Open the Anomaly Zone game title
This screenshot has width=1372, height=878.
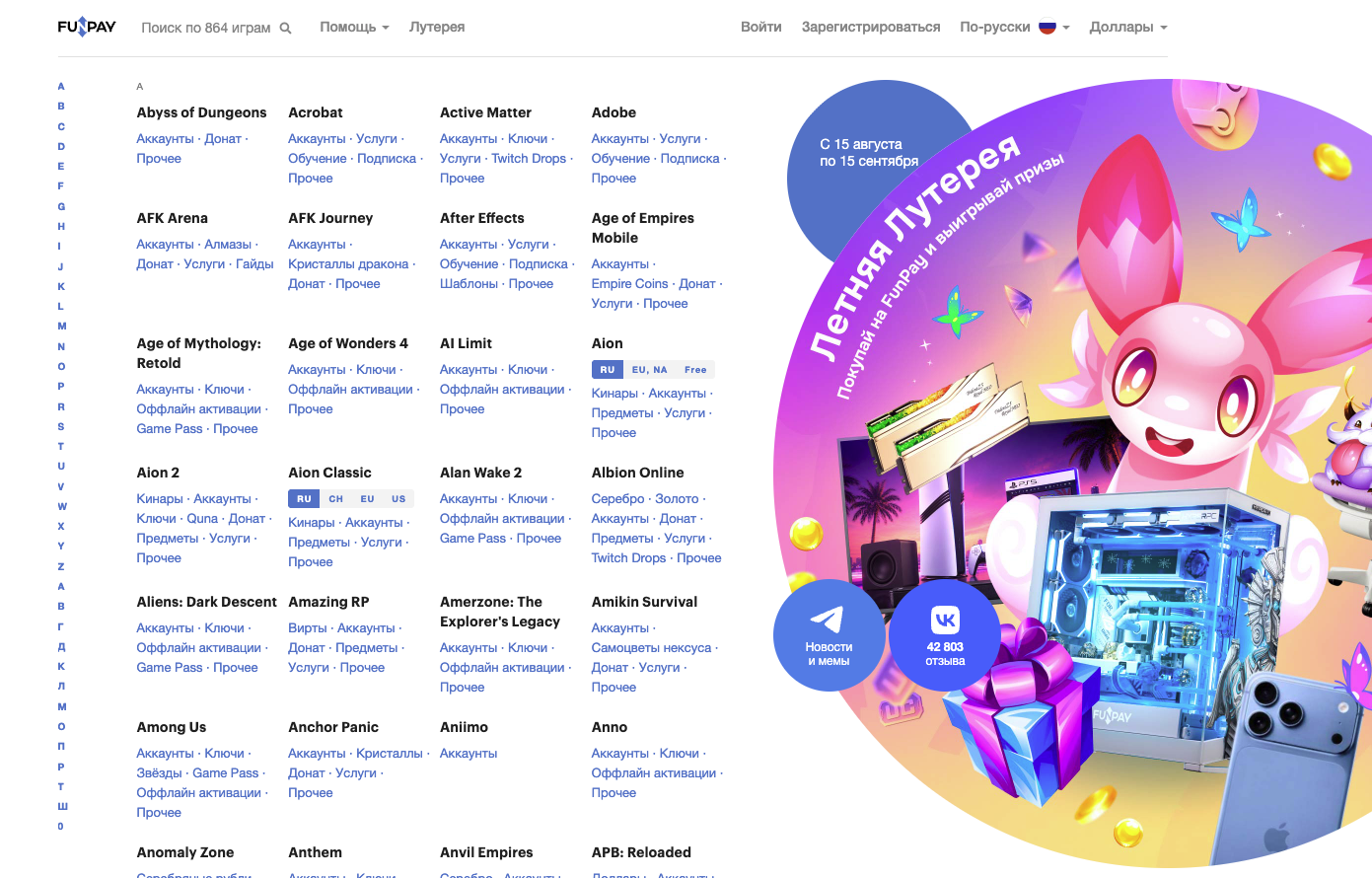pyautogui.click(x=185, y=852)
